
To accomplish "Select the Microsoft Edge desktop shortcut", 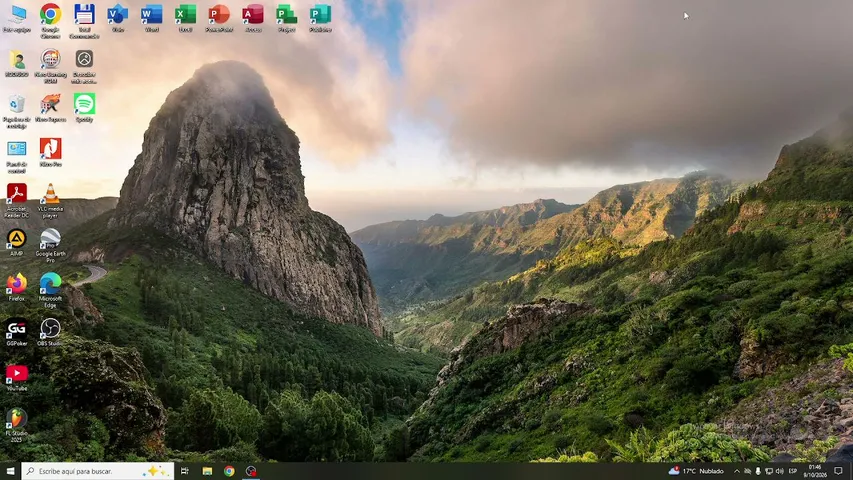I will [x=50, y=290].
